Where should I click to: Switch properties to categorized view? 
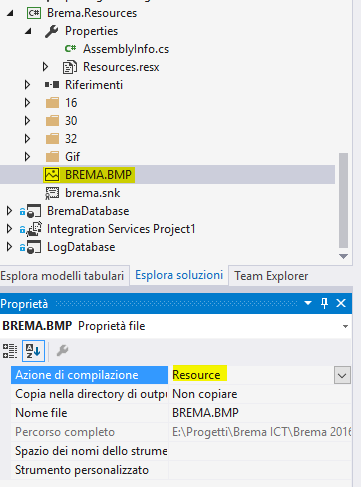pos(10,351)
